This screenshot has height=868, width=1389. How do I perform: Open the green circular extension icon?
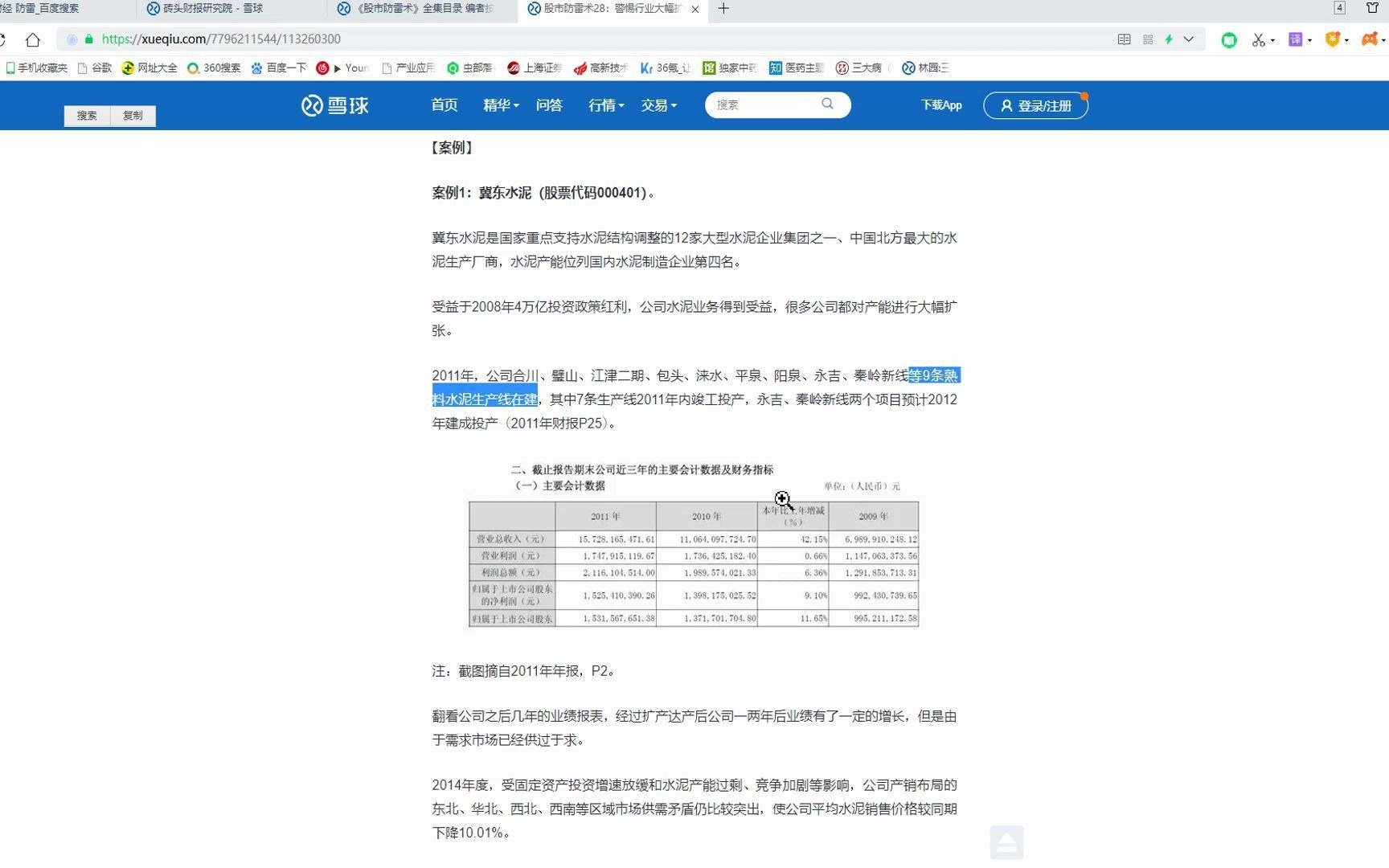1229,39
